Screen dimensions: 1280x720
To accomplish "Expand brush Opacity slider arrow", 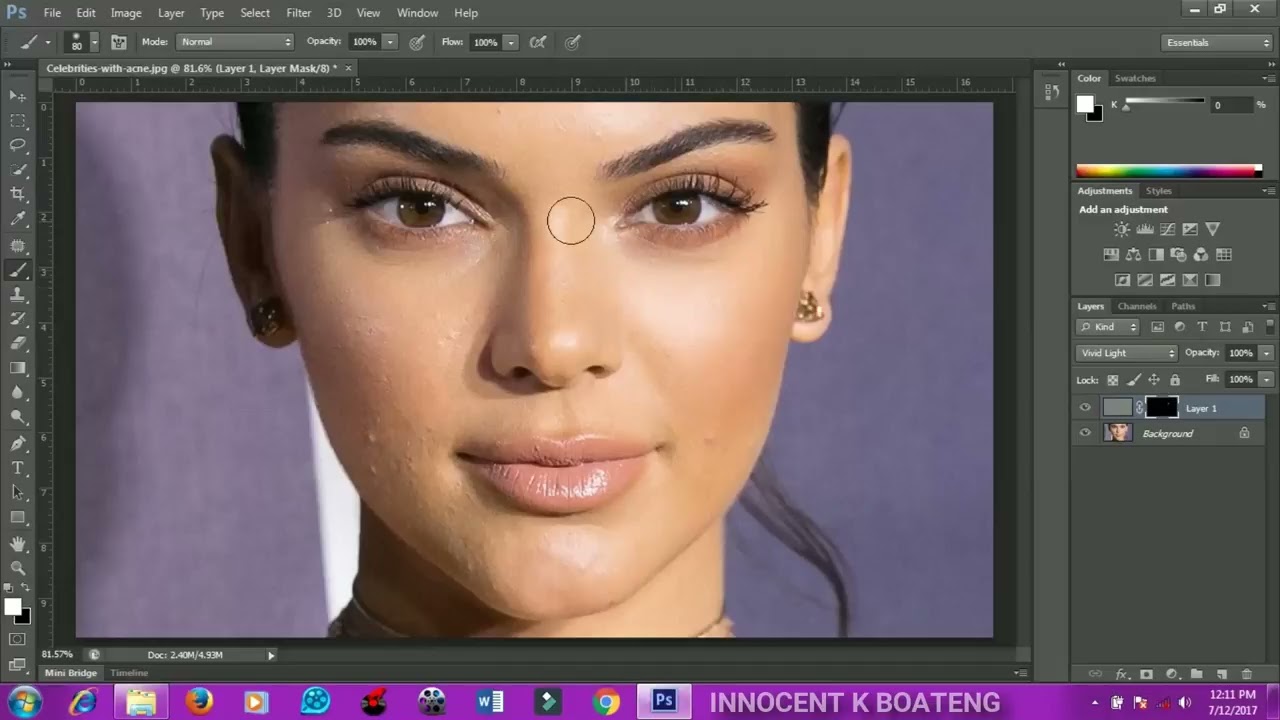I will coord(390,42).
